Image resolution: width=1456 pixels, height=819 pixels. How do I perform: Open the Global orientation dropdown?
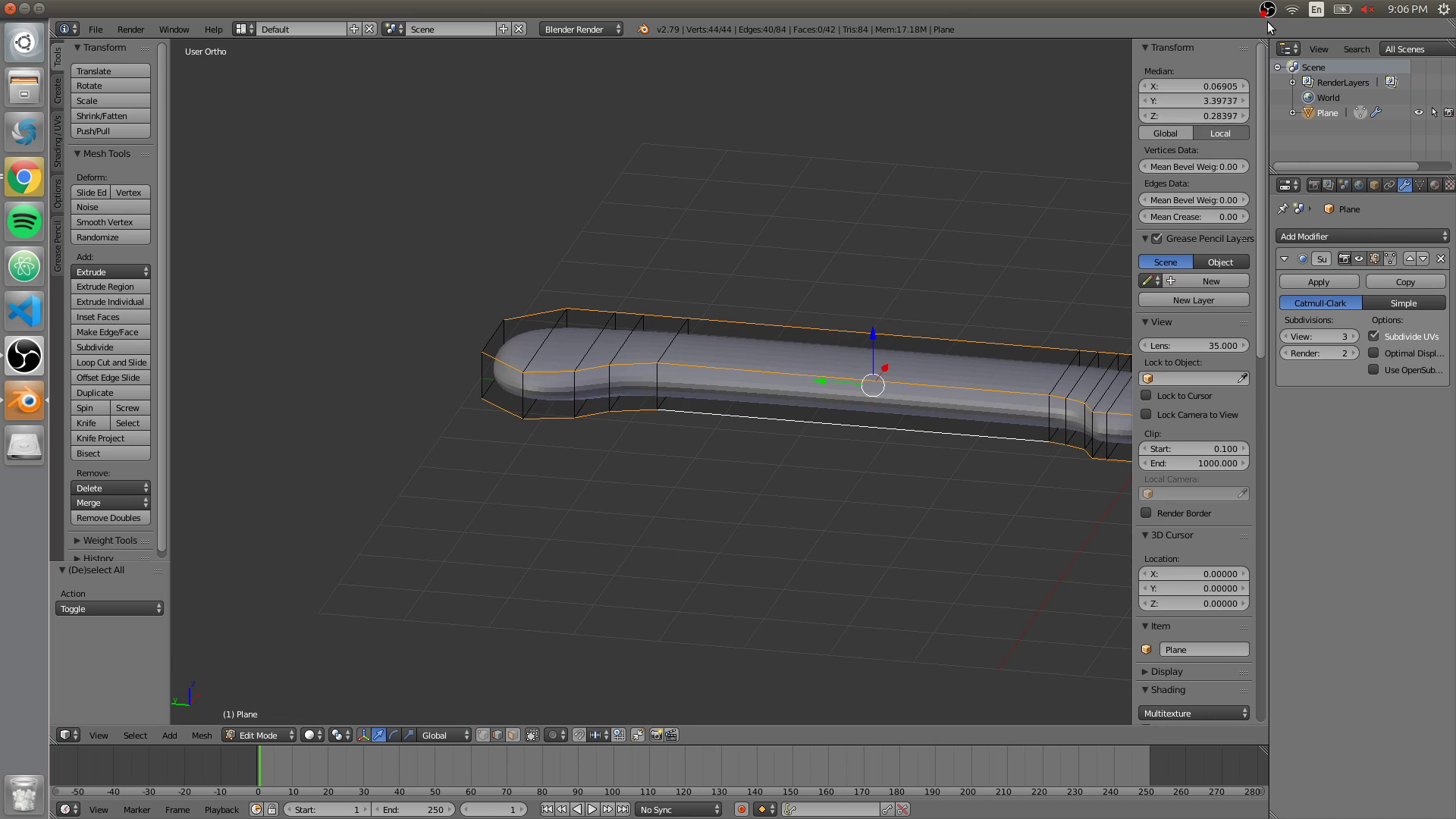click(x=445, y=735)
